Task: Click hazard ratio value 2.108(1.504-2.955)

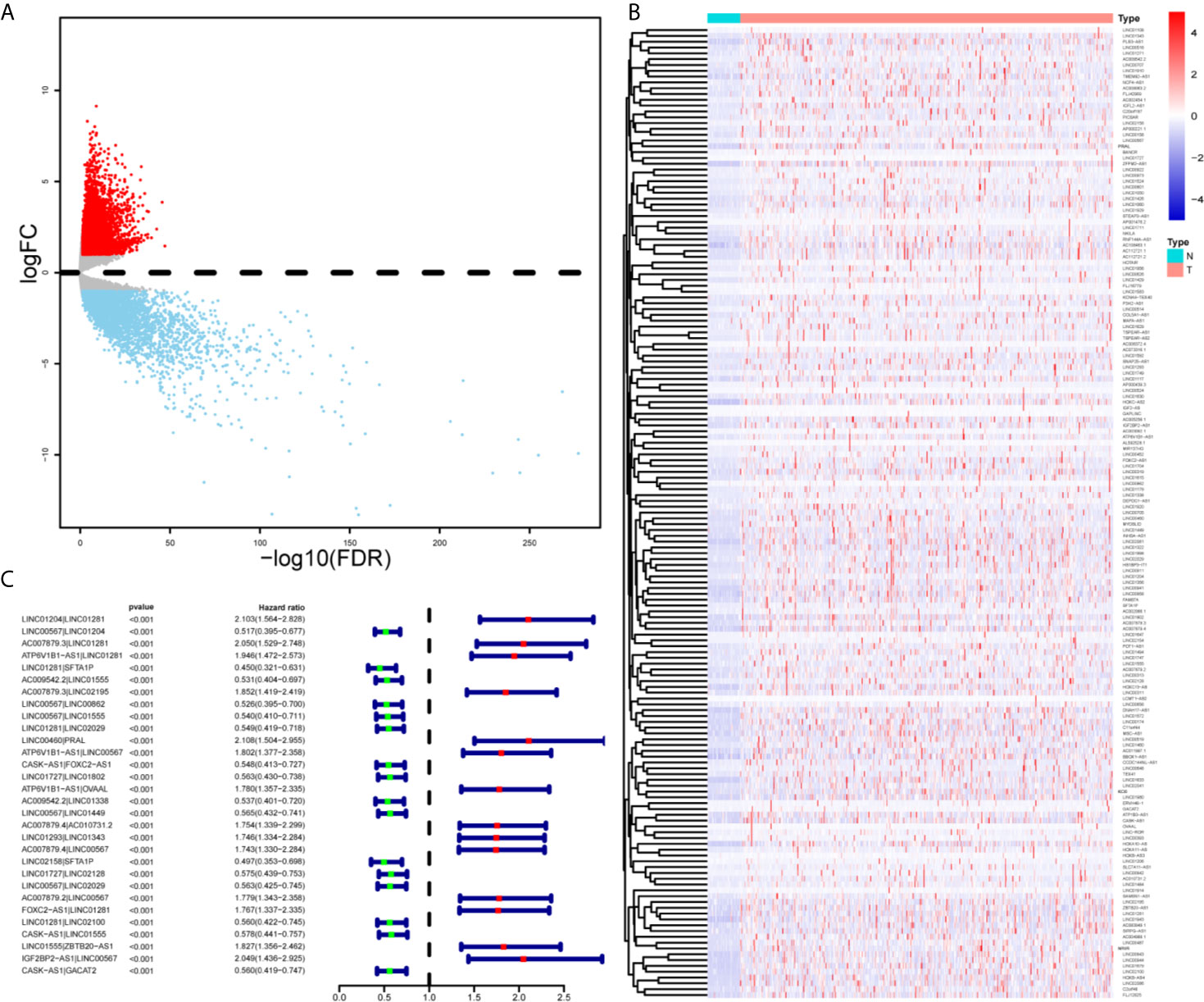Action: [x=270, y=740]
